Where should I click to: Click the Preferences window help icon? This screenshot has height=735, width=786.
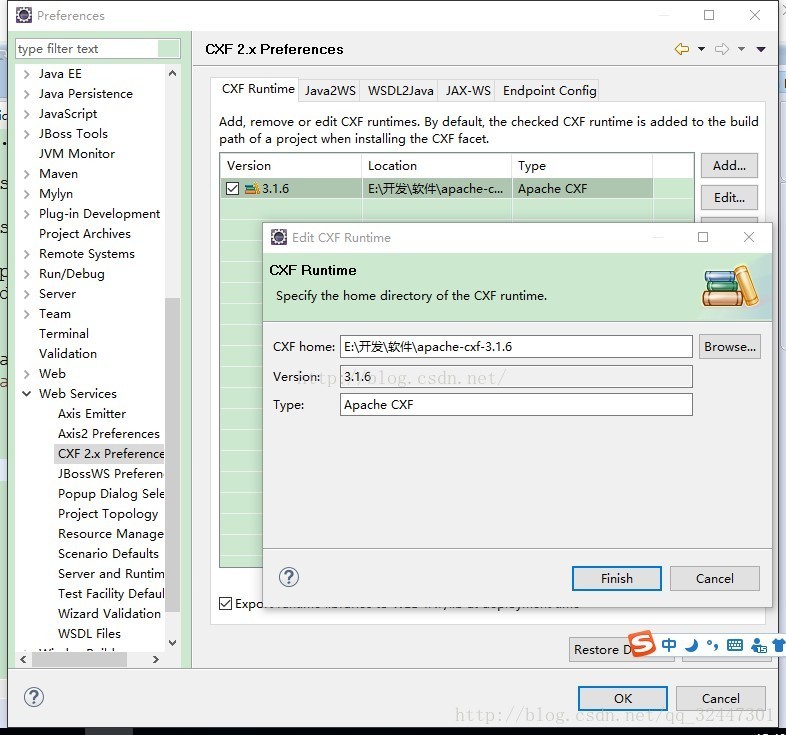pyautogui.click(x=34, y=697)
